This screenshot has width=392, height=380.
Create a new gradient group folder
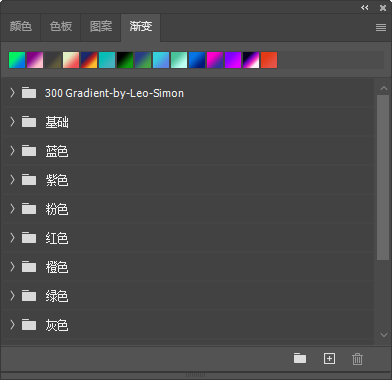[300, 359]
